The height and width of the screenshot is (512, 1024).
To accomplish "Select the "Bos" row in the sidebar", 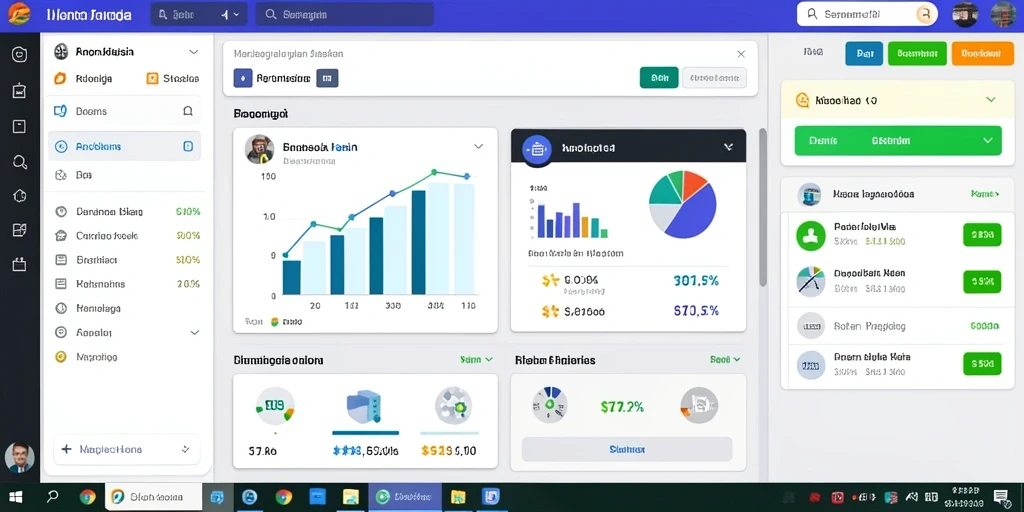I will (125, 175).
